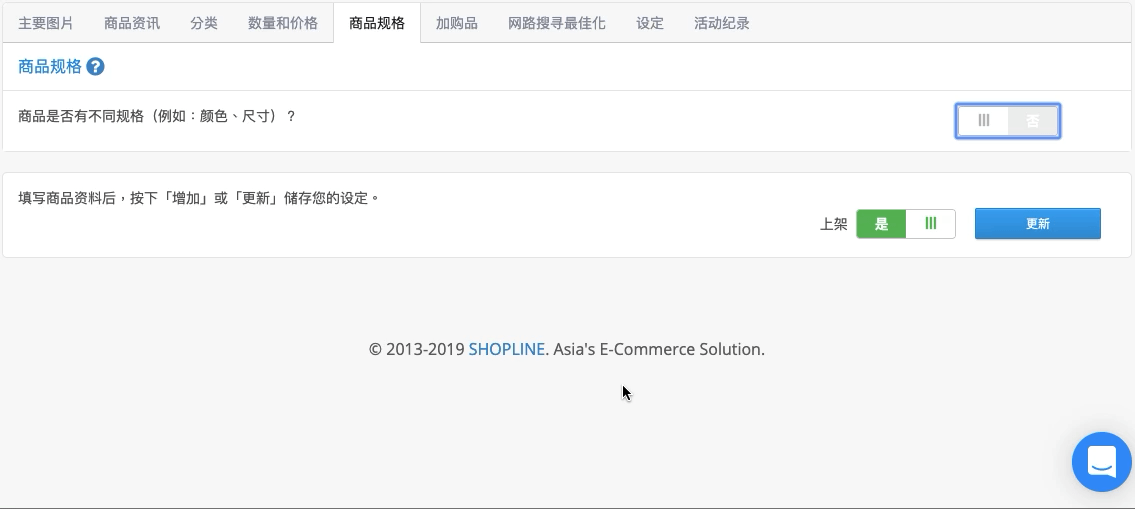Toggle the 否 side of product variations switch
This screenshot has width=1135, height=509.
coord(1033,121)
